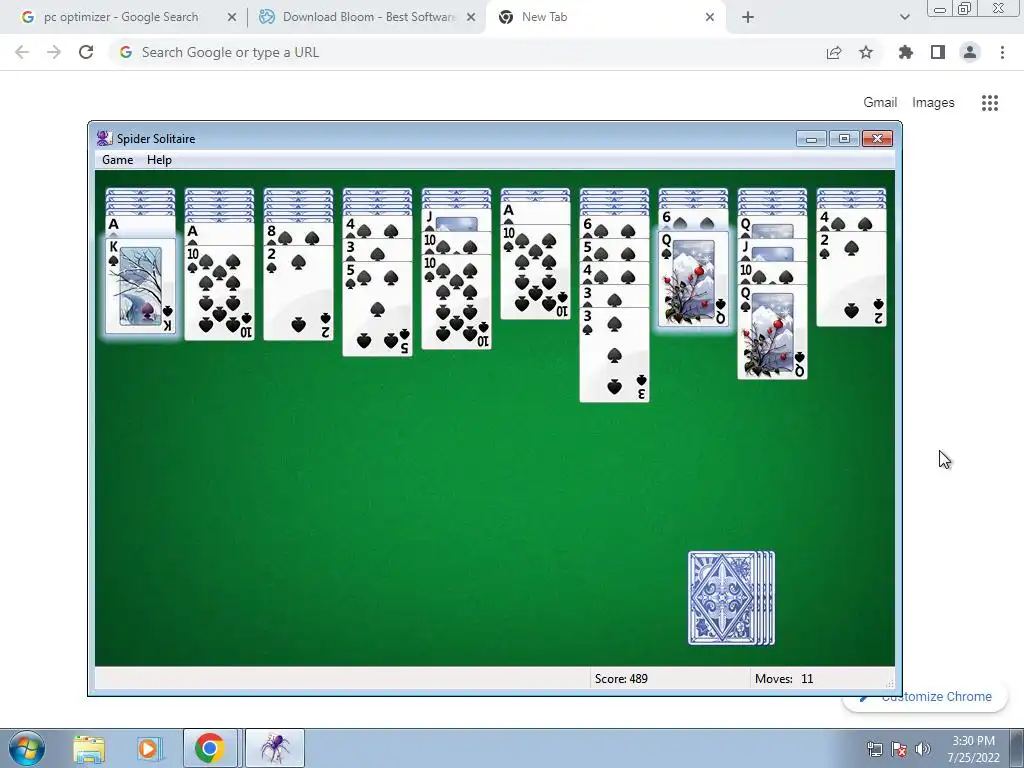Click the Customize Chrome button

click(925, 697)
